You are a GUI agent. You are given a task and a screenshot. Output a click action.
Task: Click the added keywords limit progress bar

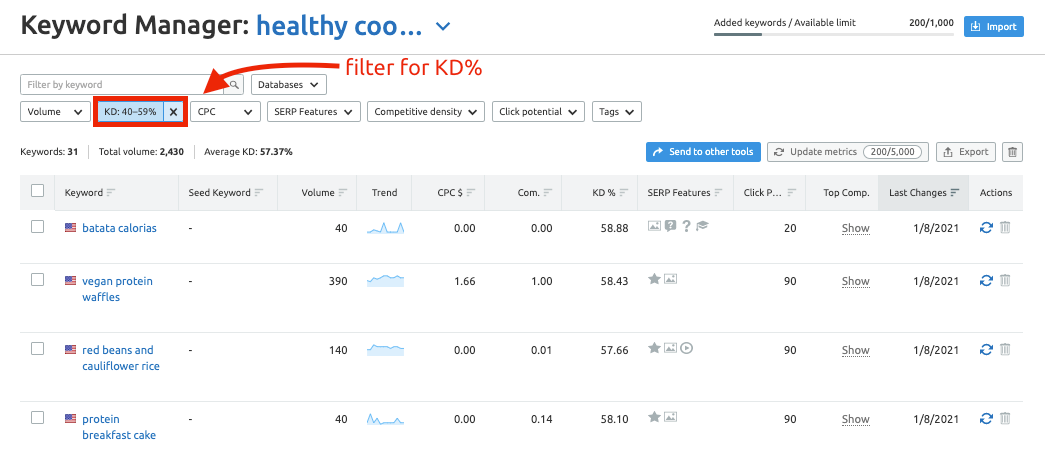coord(834,34)
